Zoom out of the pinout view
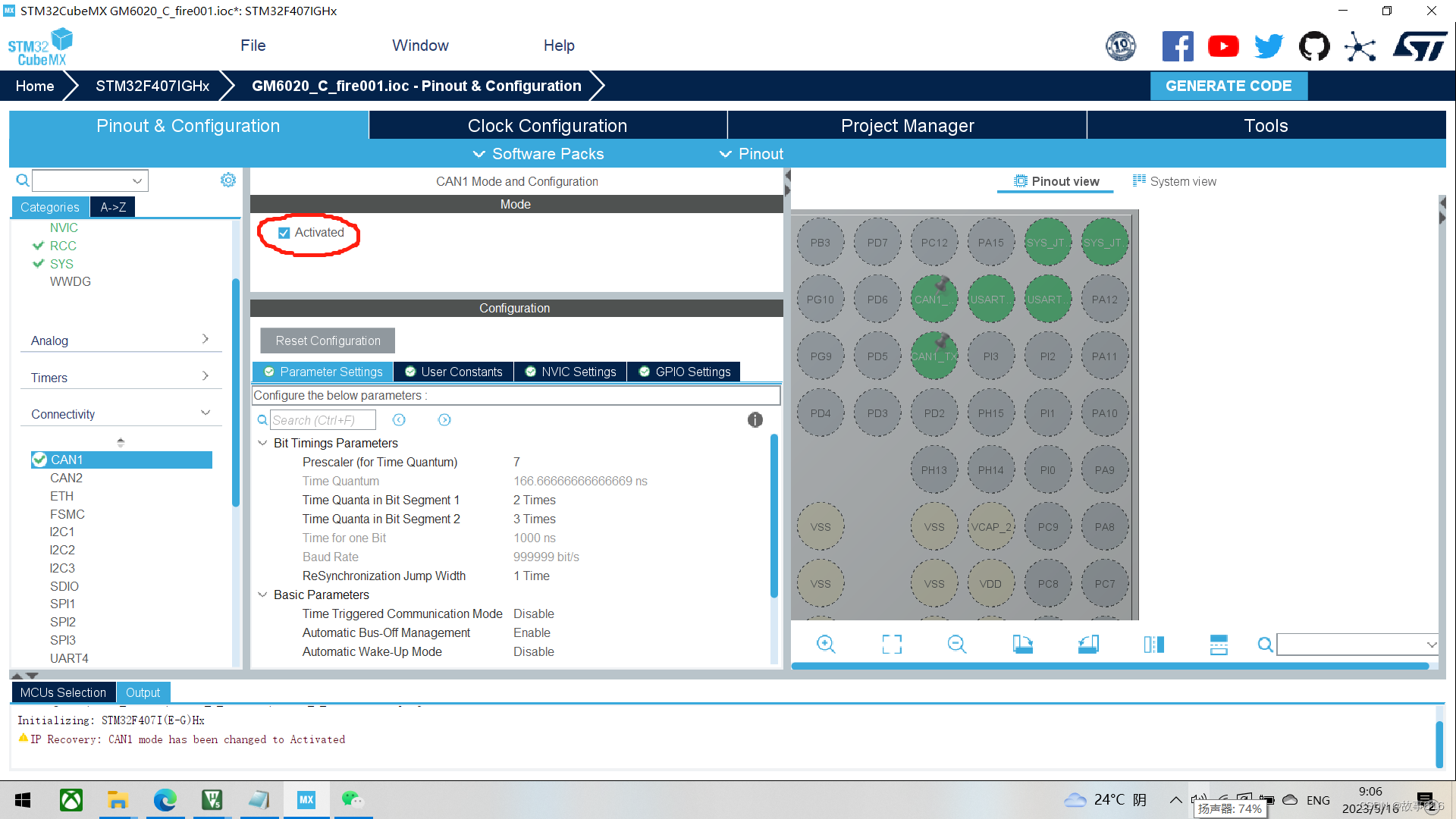This screenshot has width=1456, height=819. tap(957, 645)
